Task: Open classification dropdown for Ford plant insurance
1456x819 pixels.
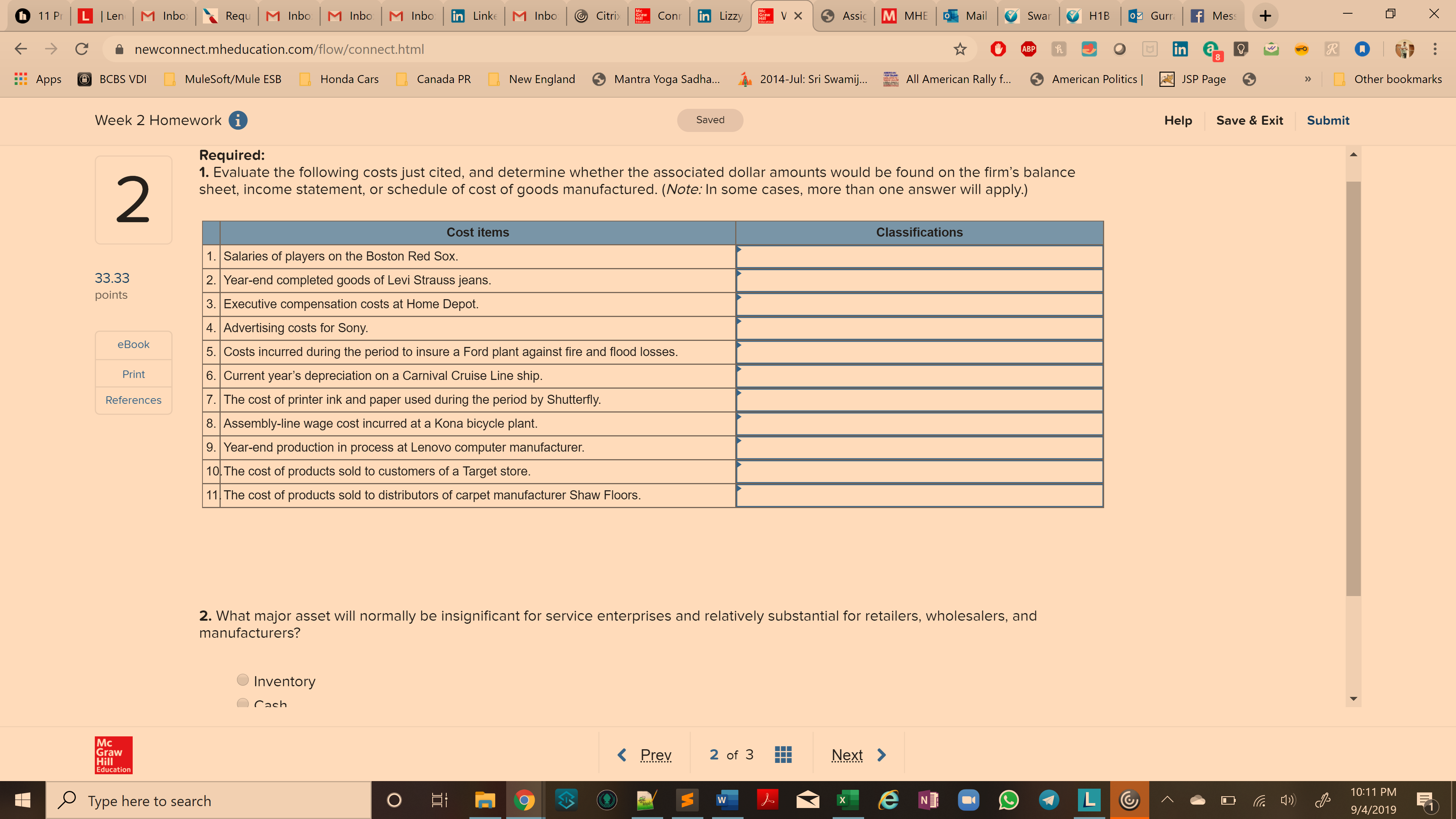Action: pyautogui.click(x=919, y=352)
